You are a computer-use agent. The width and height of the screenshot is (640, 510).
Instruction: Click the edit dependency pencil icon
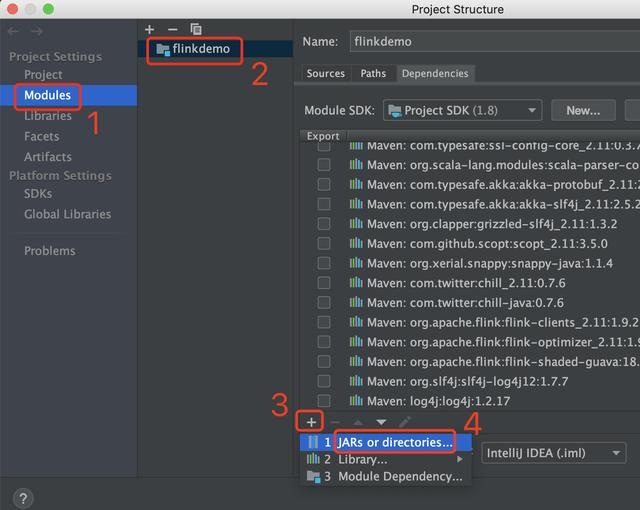pyautogui.click(x=404, y=422)
